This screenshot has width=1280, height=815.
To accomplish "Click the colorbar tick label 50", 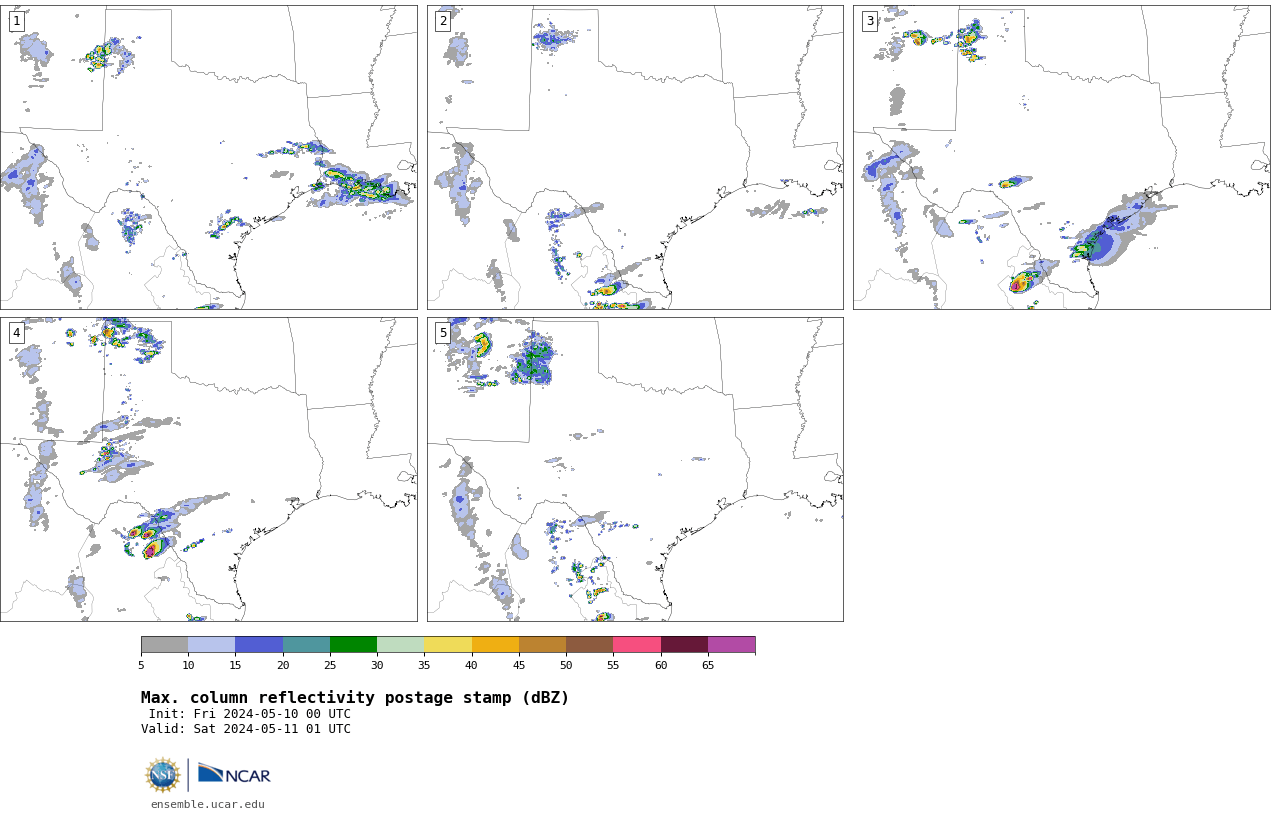I will [566, 665].
